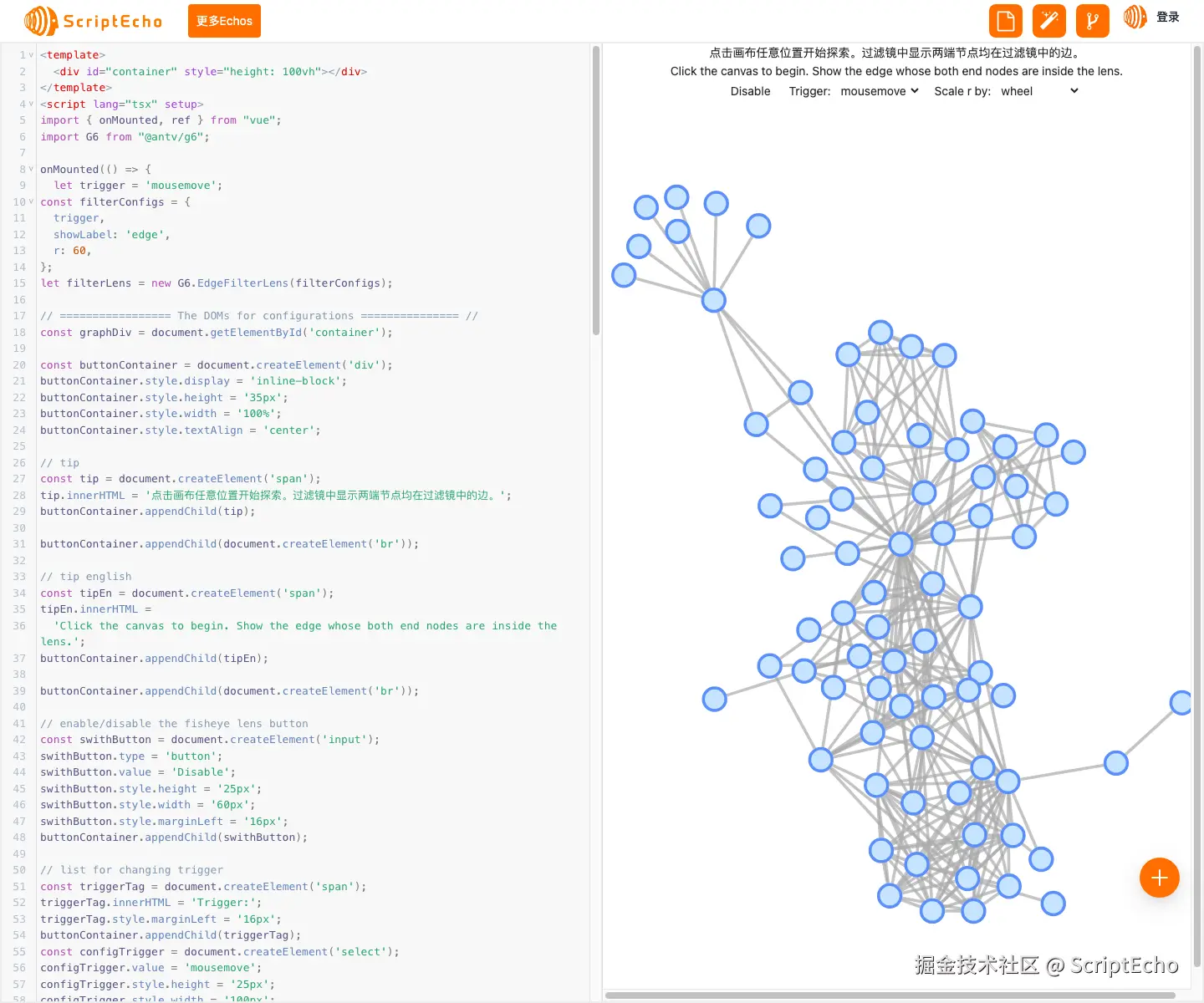Click the 'Trigger:' label in the preview
Image resolution: width=1204 pixels, height=1003 pixels.
[810, 91]
